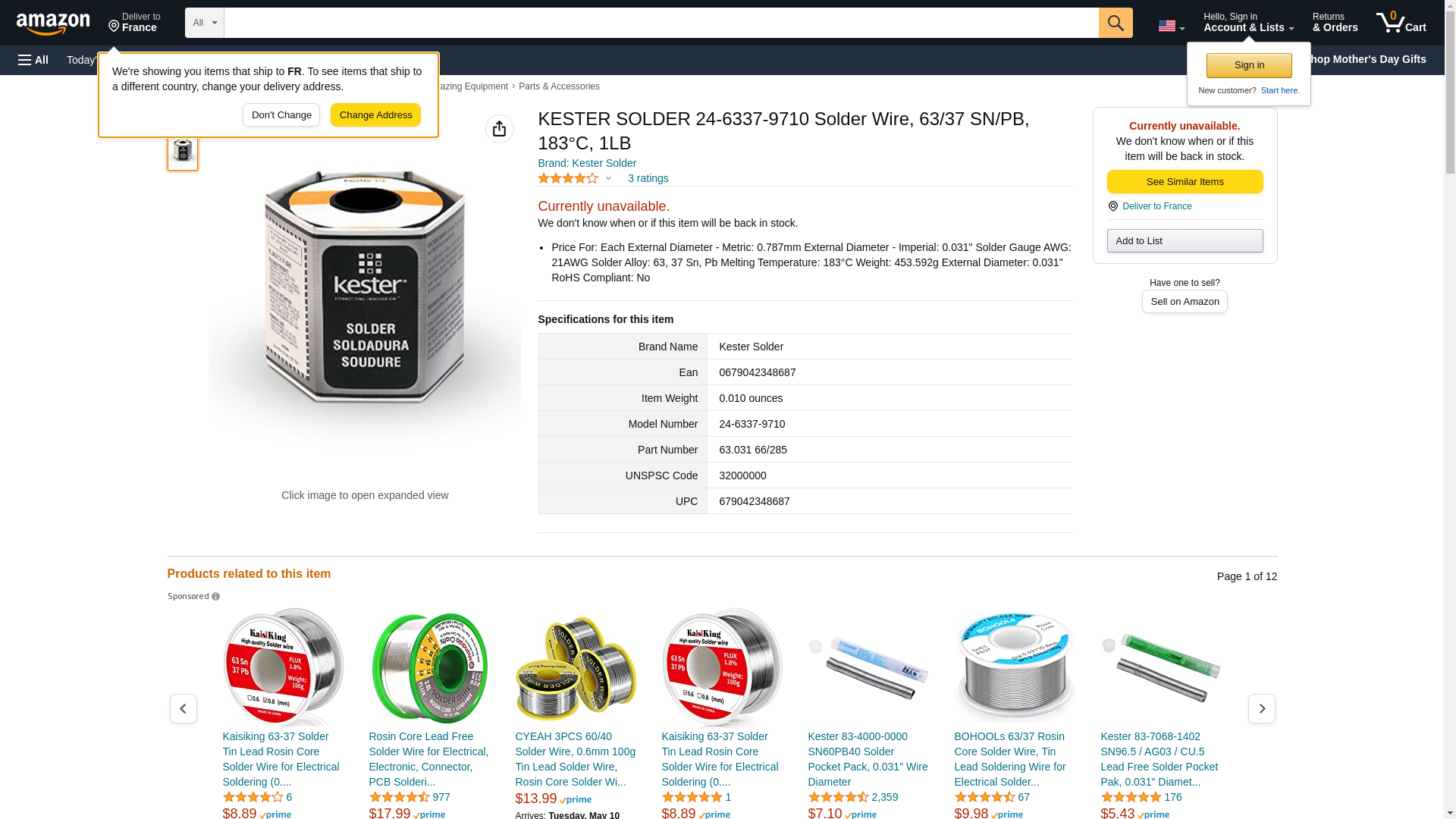The width and height of the screenshot is (1456, 819).
Task: Click the US flag language selector
Action: (x=1171, y=26)
